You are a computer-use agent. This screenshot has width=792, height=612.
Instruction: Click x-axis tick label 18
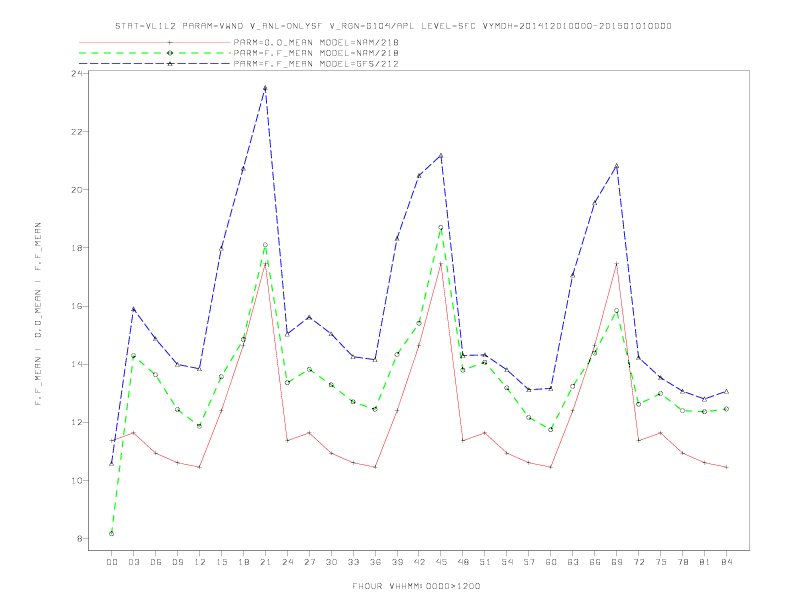243,562
